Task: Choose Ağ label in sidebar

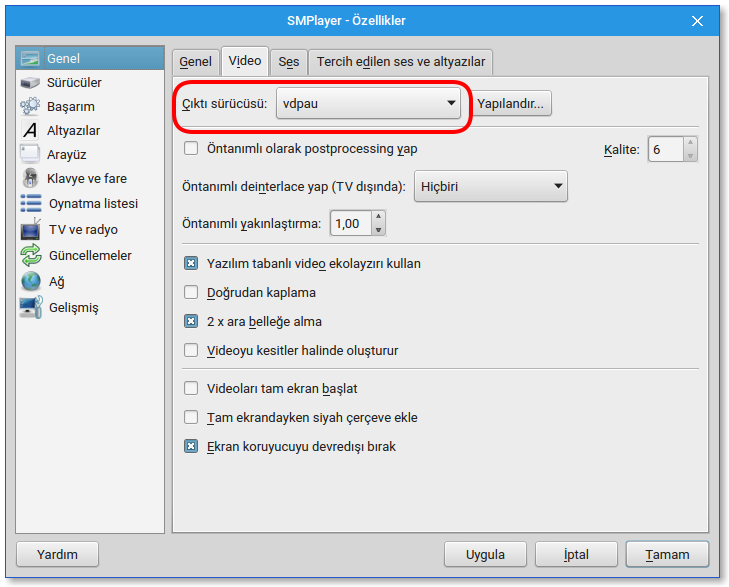Action: coord(57,282)
